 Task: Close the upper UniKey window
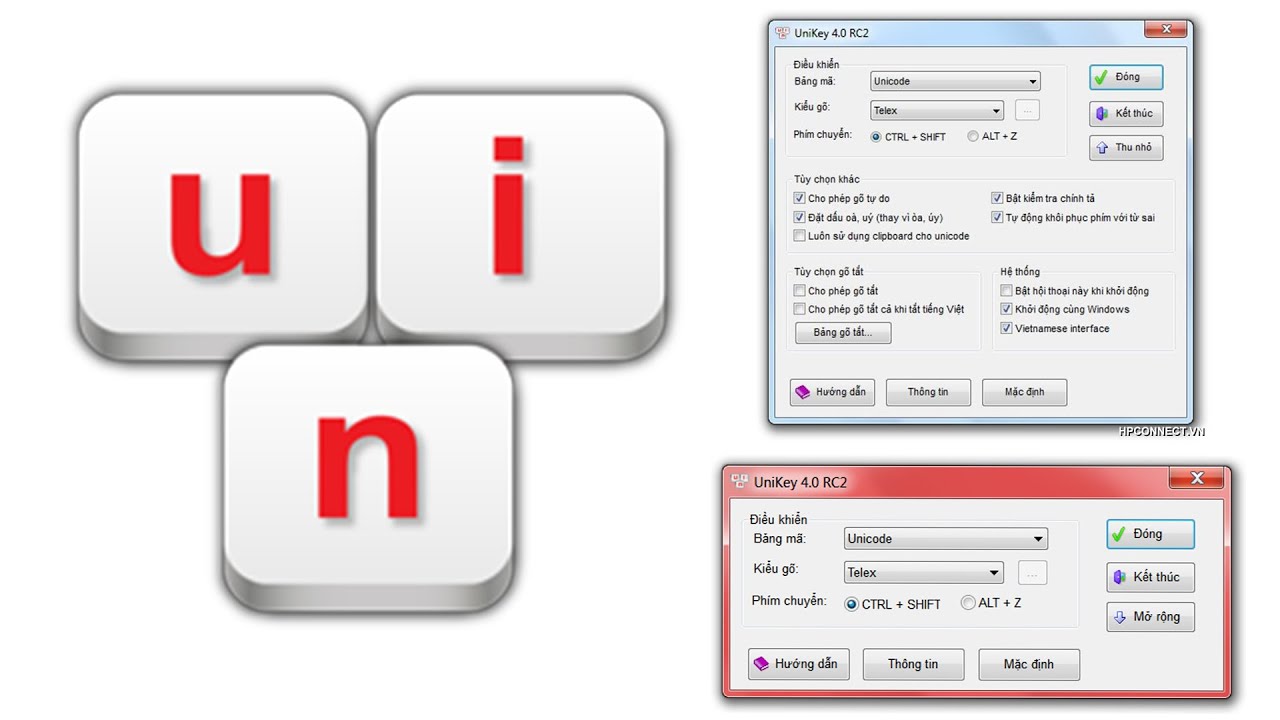[1164, 31]
